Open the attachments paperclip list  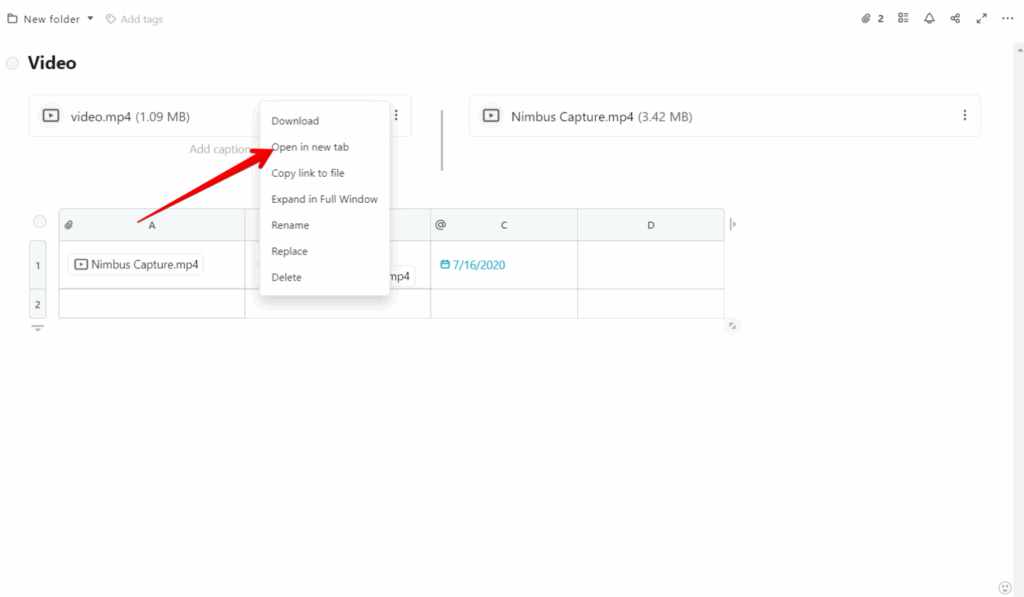tap(872, 18)
